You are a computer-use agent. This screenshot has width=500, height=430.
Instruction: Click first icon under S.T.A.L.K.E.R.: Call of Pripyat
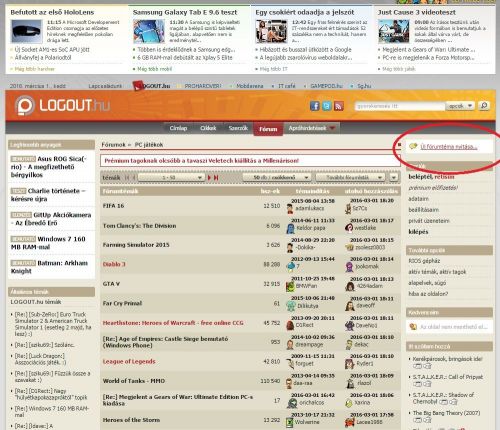click(417, 384)
